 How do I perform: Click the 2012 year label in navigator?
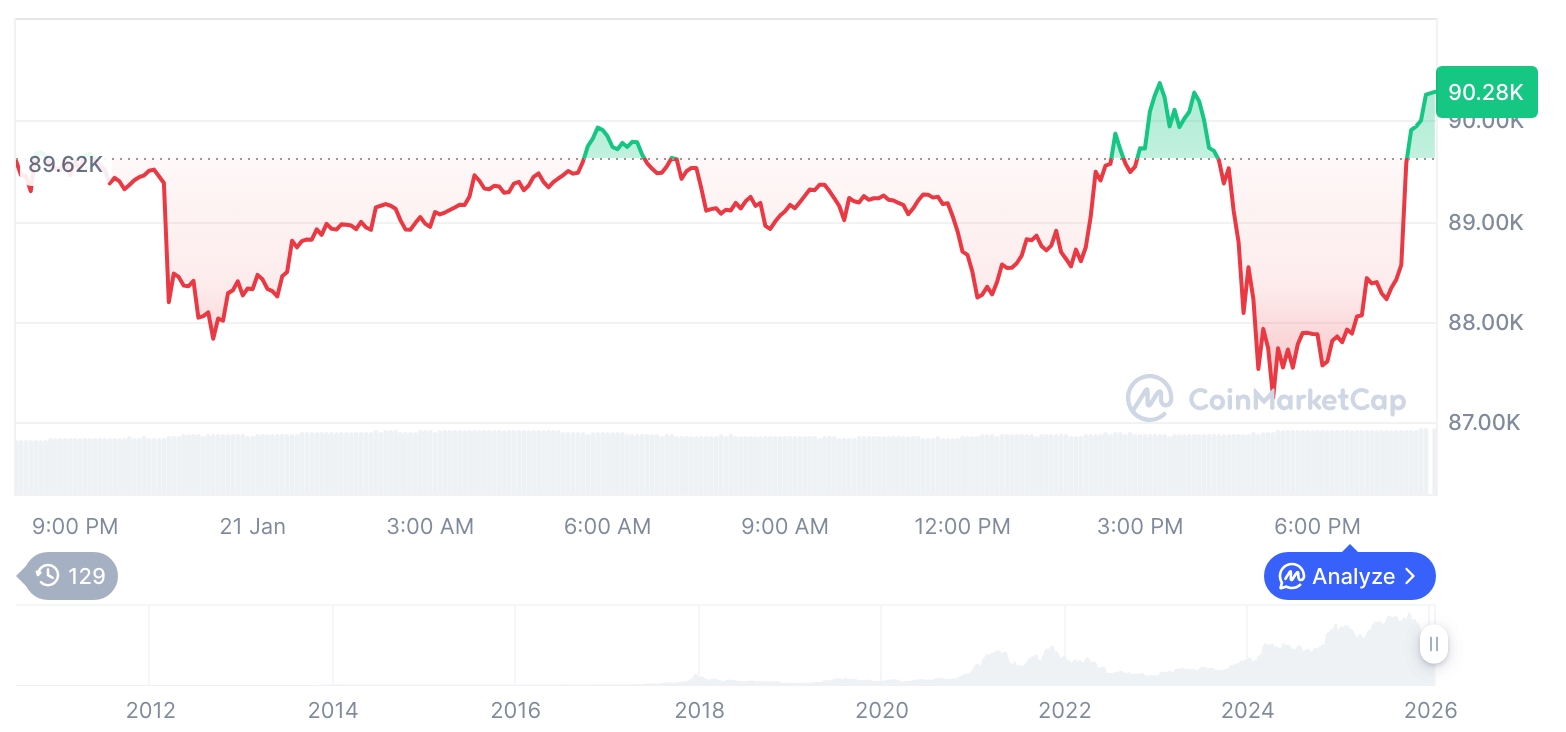pyautogui.click(x=150, y=710)
